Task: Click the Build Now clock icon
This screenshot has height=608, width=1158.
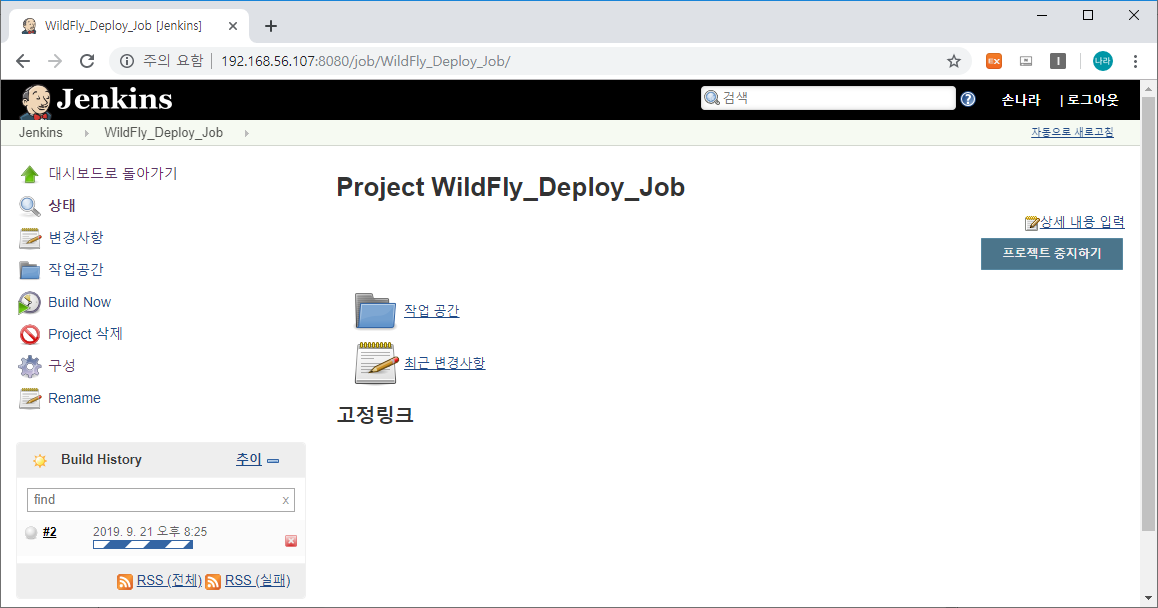Action: click(x=30, y=302)
